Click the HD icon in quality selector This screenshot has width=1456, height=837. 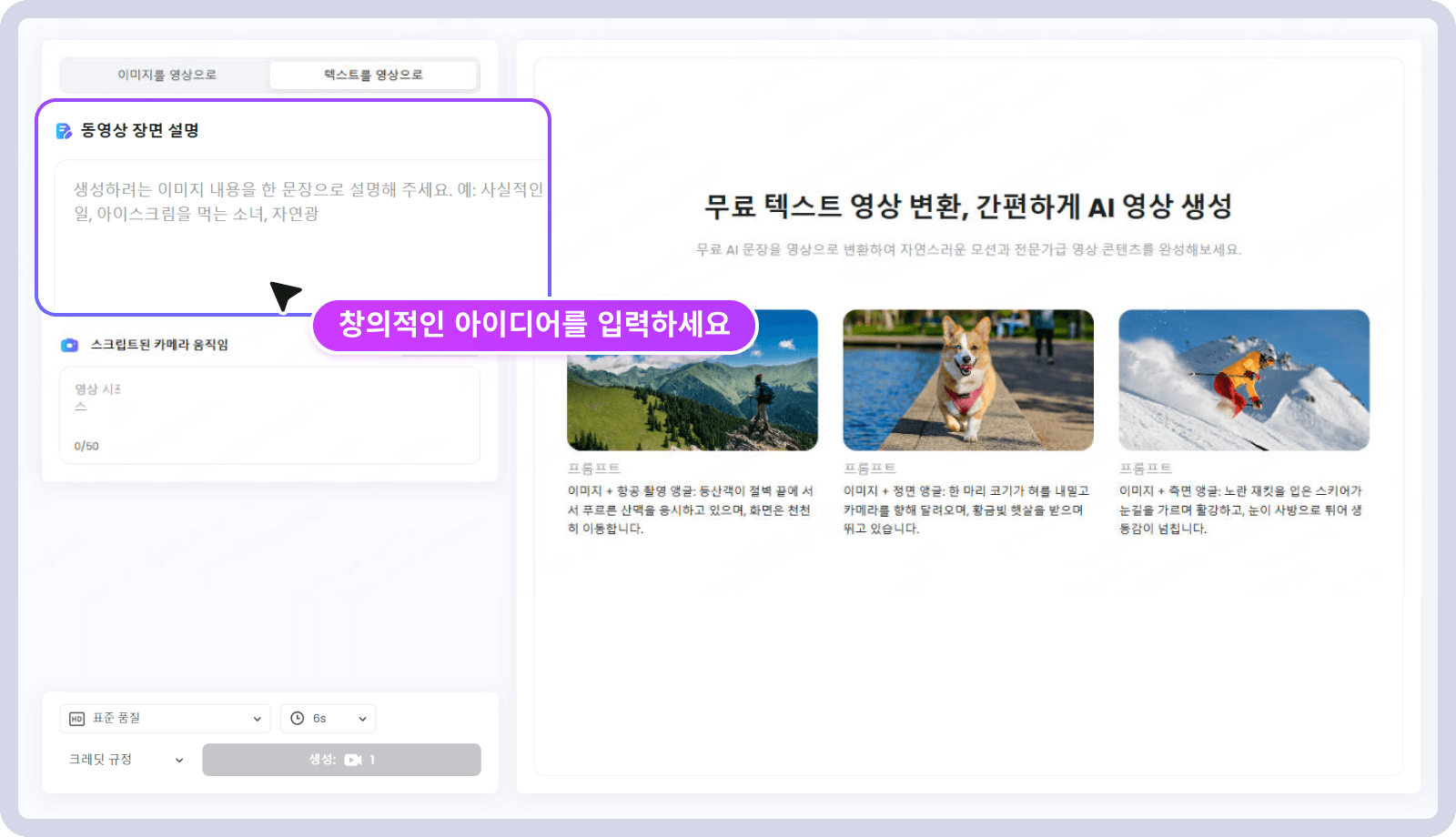tap(76, 719)
